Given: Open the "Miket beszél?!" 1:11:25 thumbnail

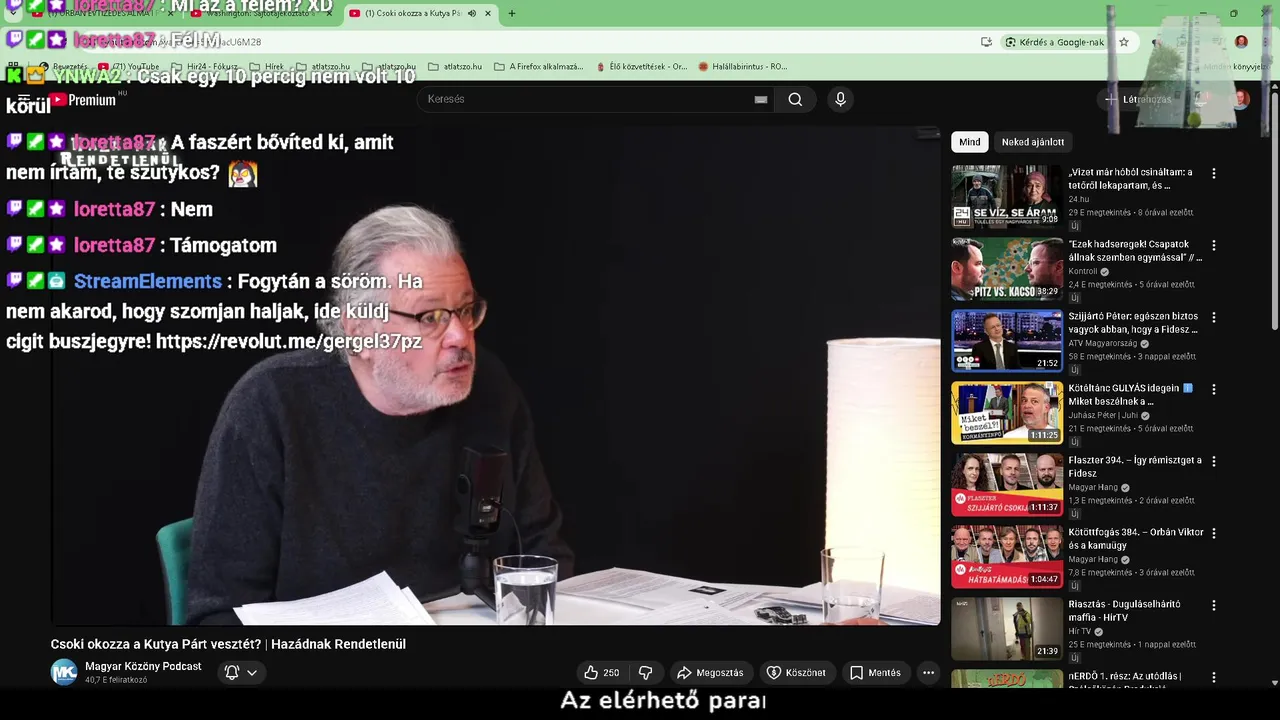Looking at the screenshot, I should click(x=1007, y=412).
